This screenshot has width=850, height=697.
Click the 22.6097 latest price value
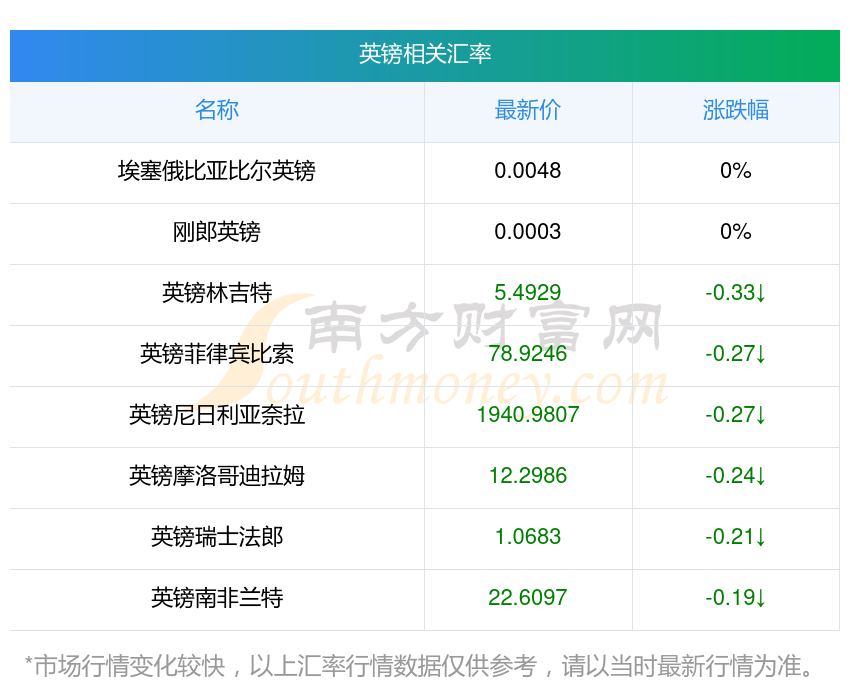coord(528,597)
